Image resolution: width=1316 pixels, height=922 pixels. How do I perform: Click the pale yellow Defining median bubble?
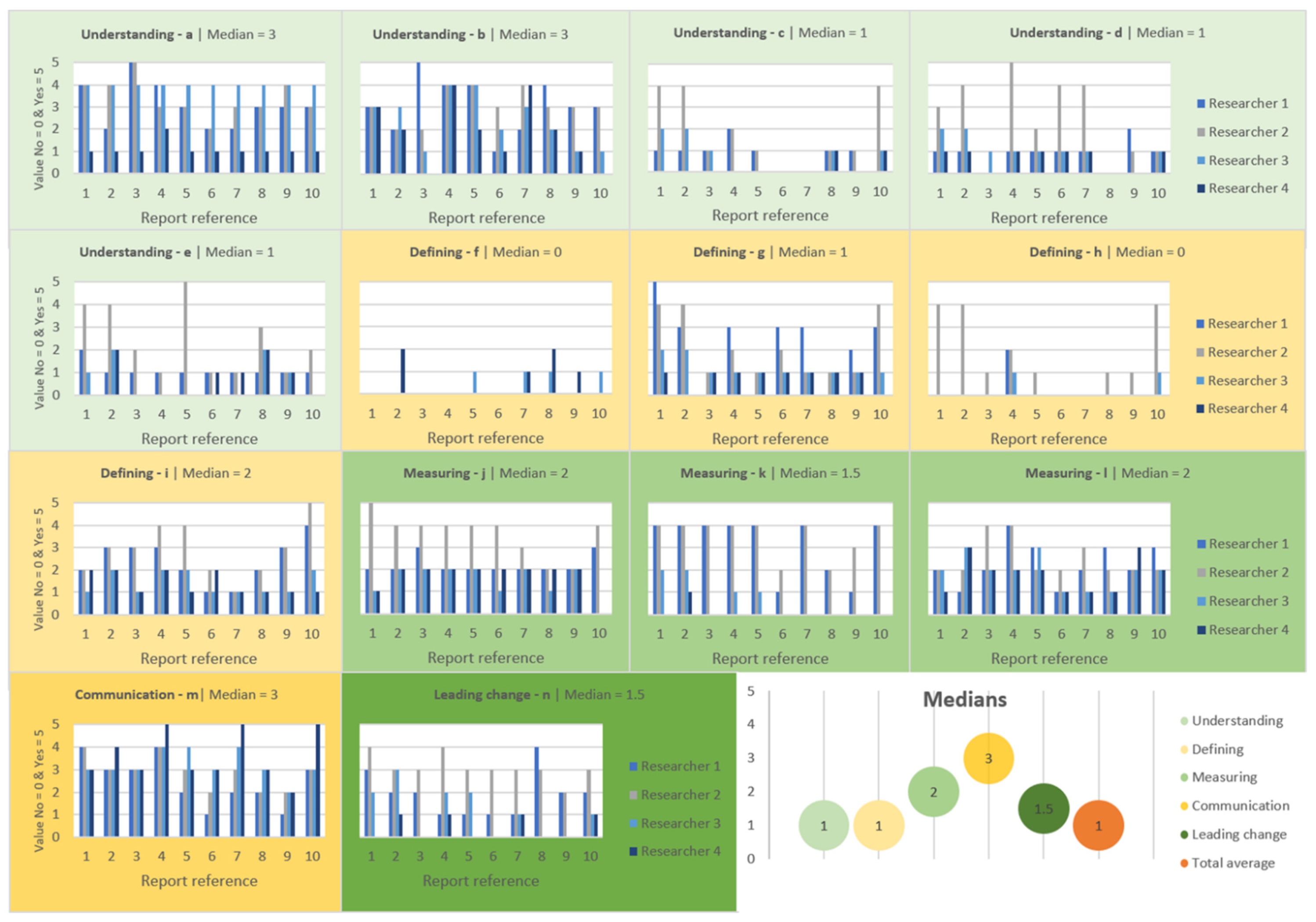tap(878, 825)
